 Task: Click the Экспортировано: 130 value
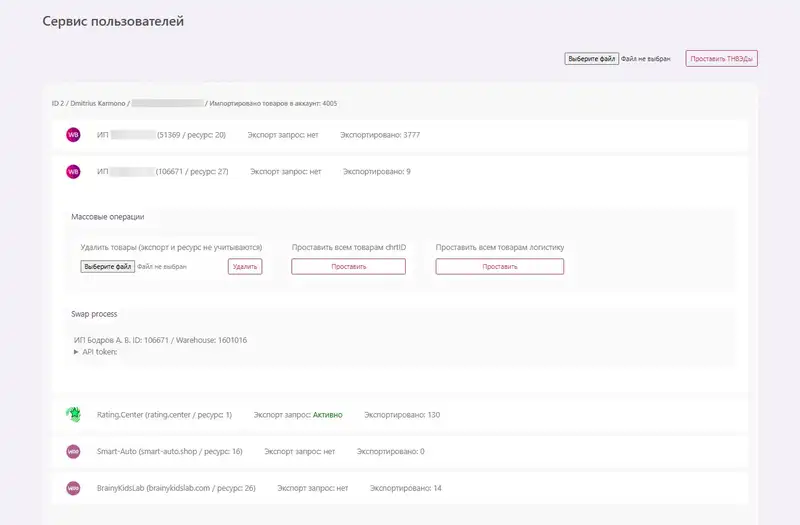402,415
